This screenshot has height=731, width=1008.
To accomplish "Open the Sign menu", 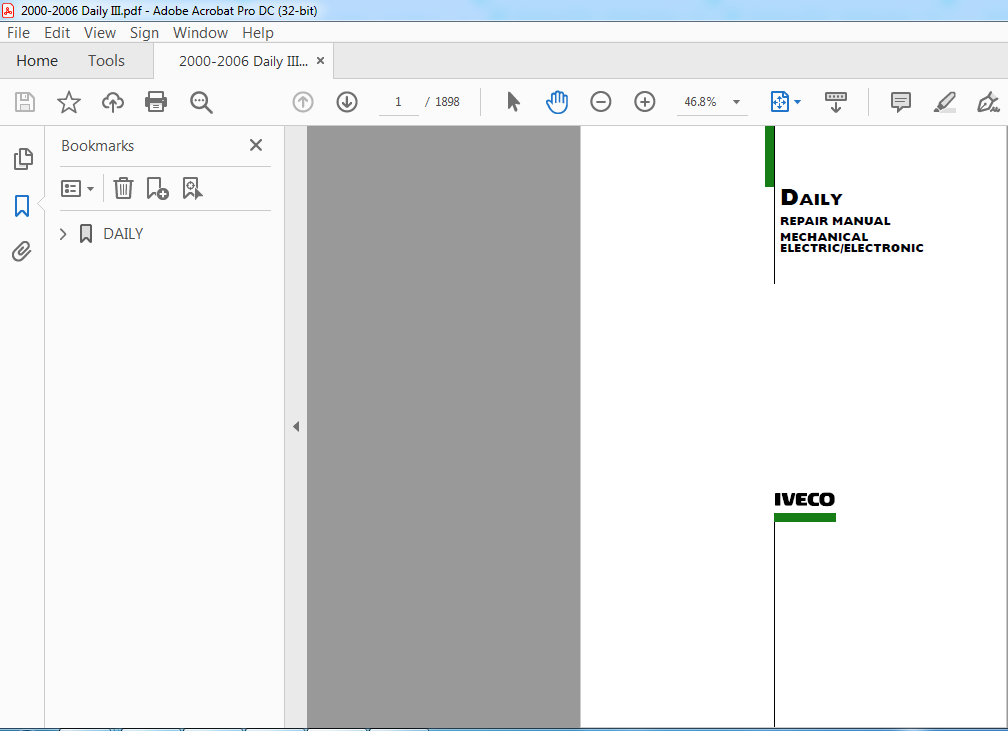I will 144,33.
